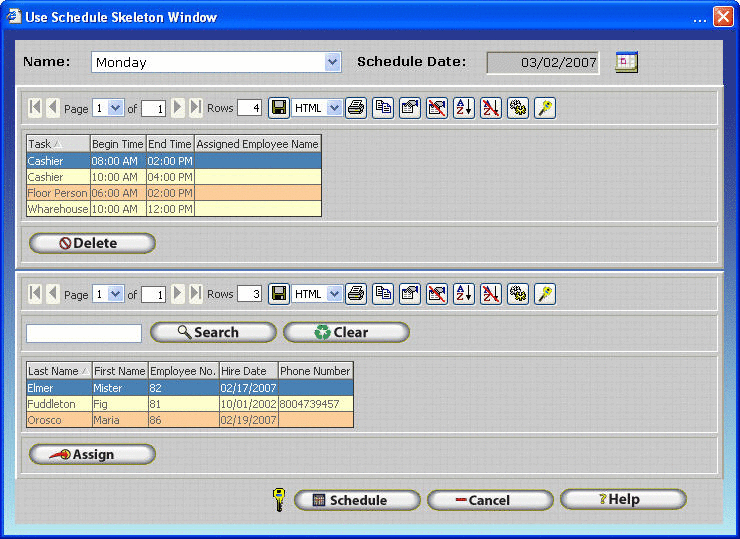Click the employee search text field
740x539 pixels.
point(84,333)
